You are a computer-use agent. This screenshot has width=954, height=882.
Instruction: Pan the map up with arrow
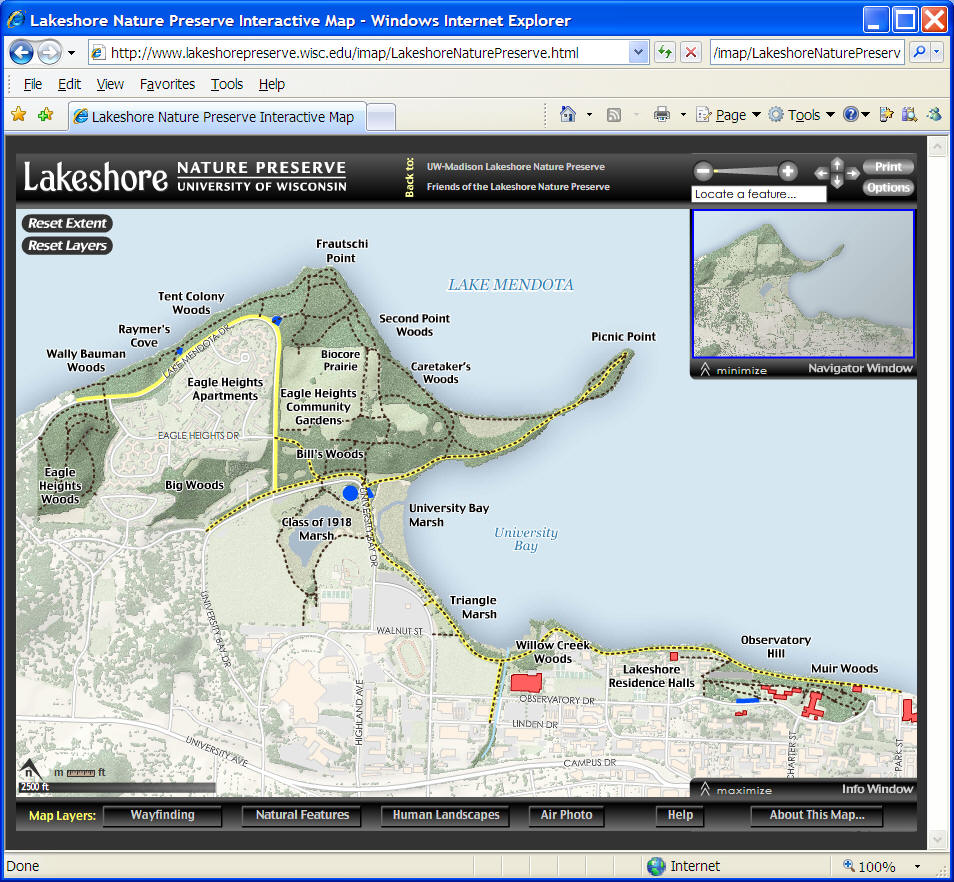[837, 163]
